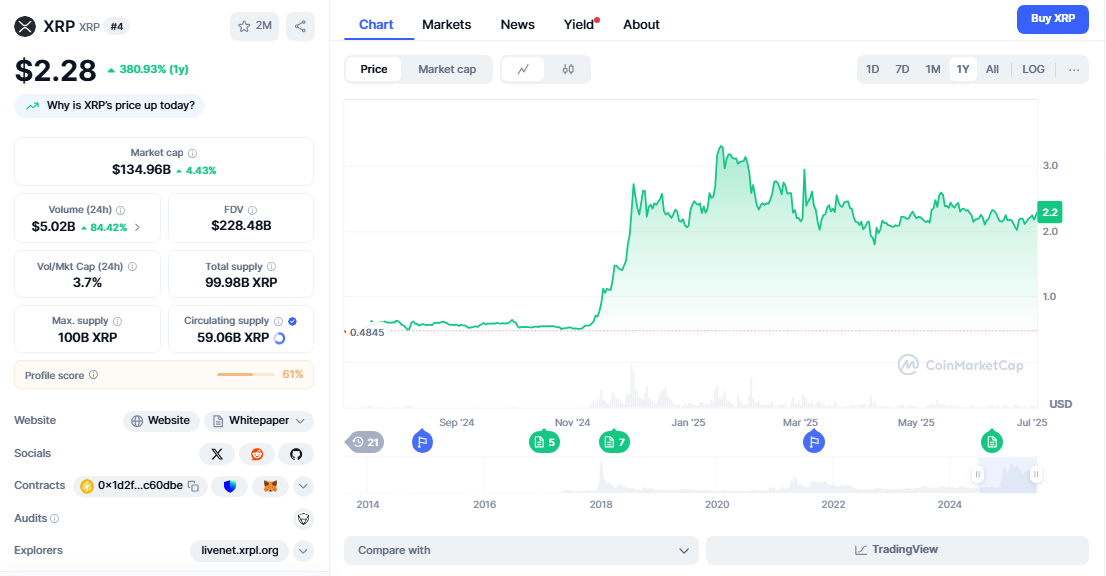Set chart range to 1D
The image size is (1106, 576).
tap(873, 69)
